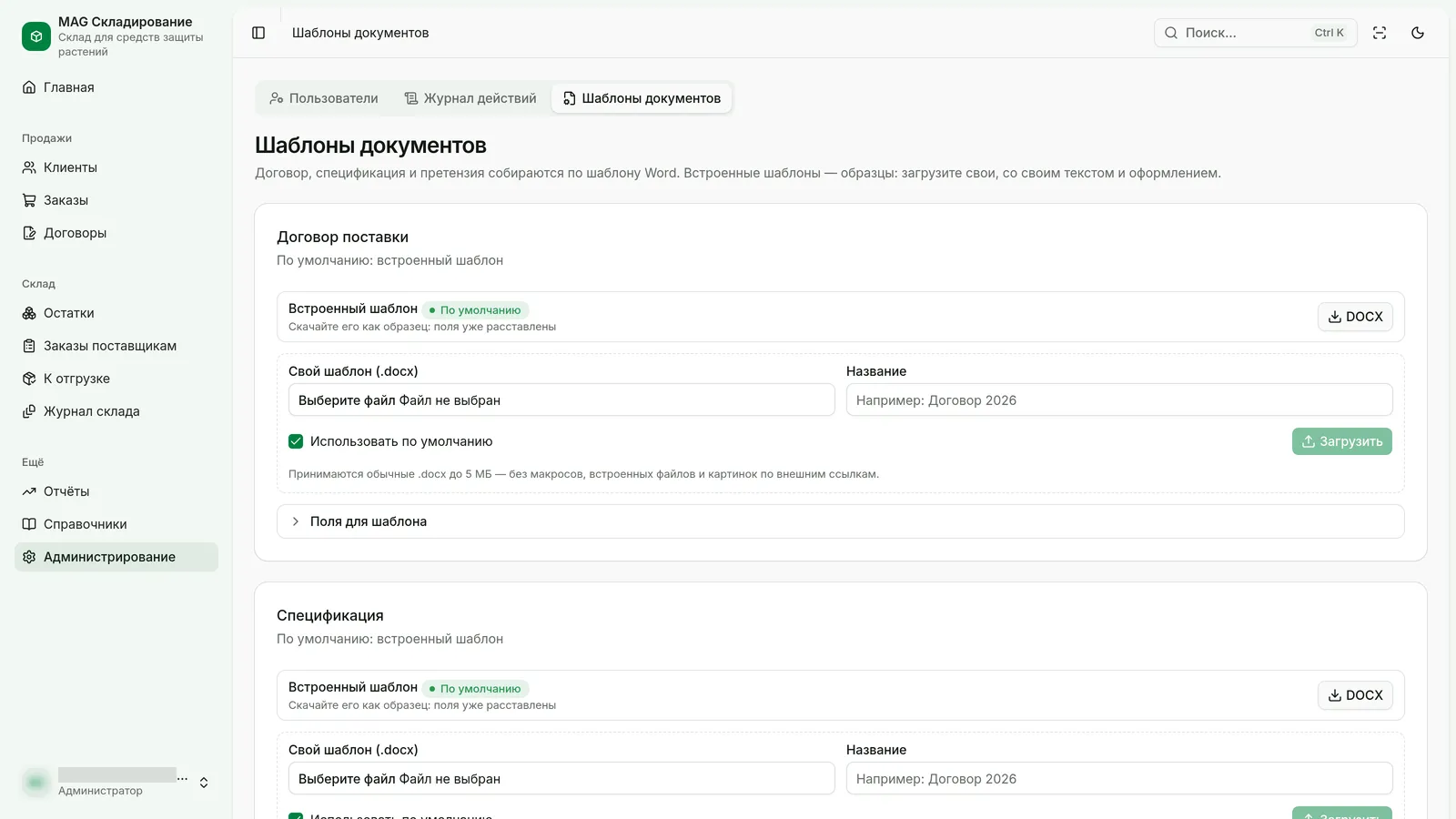Click Загрузить button in Договор поставки

tap(1342, 441)
